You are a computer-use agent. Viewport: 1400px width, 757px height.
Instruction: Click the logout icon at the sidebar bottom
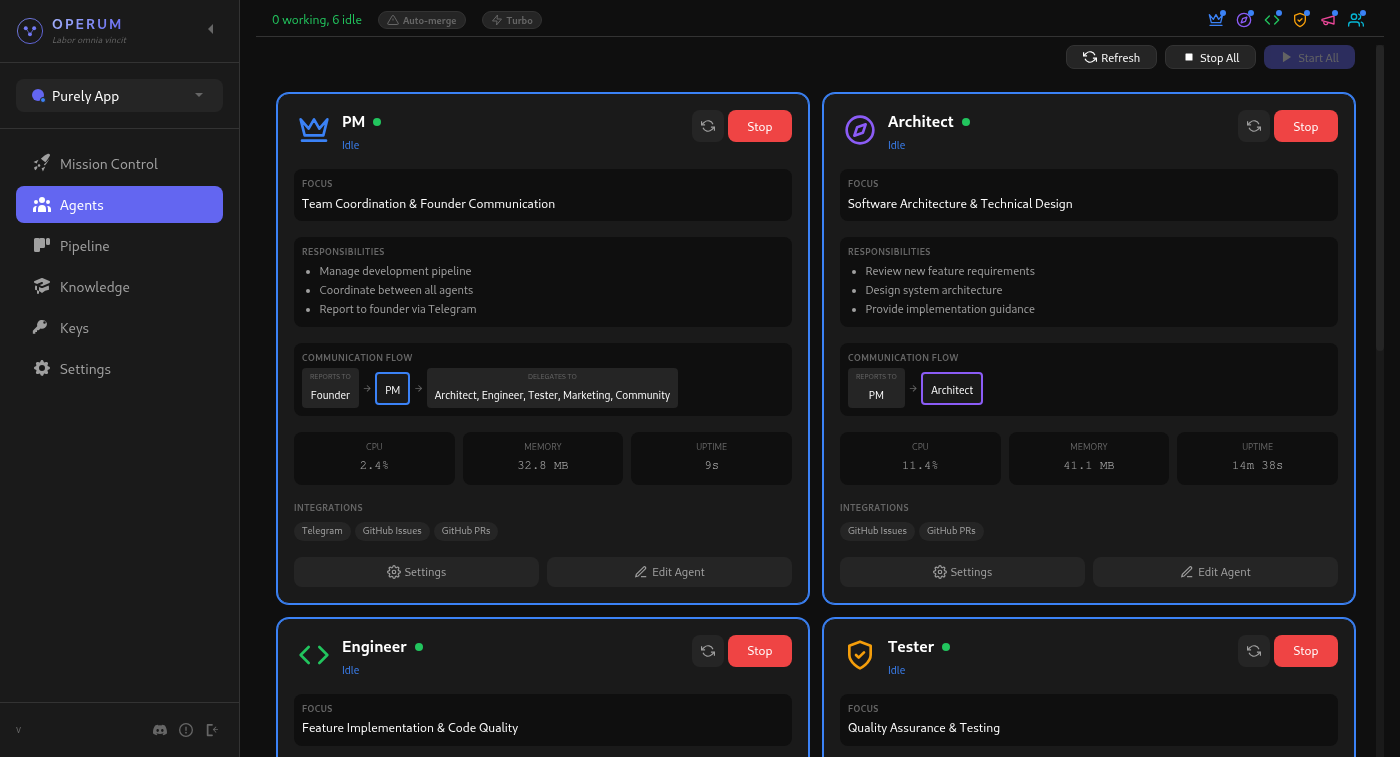tap(212, 730)
